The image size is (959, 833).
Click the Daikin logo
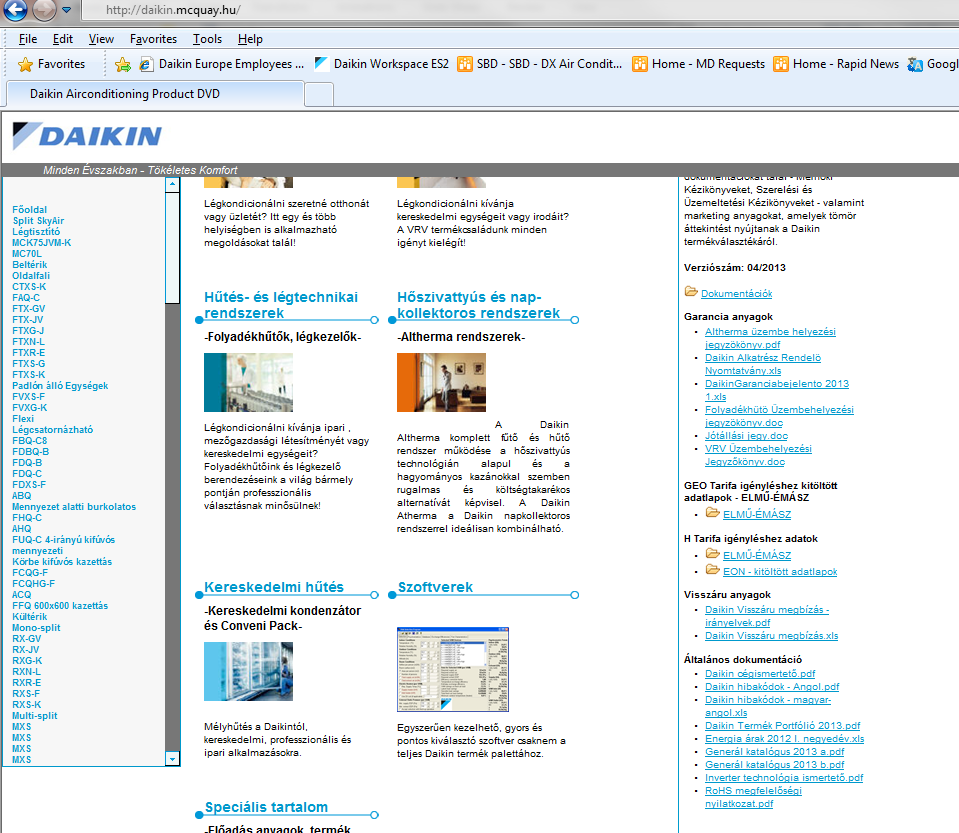[87, 136]
